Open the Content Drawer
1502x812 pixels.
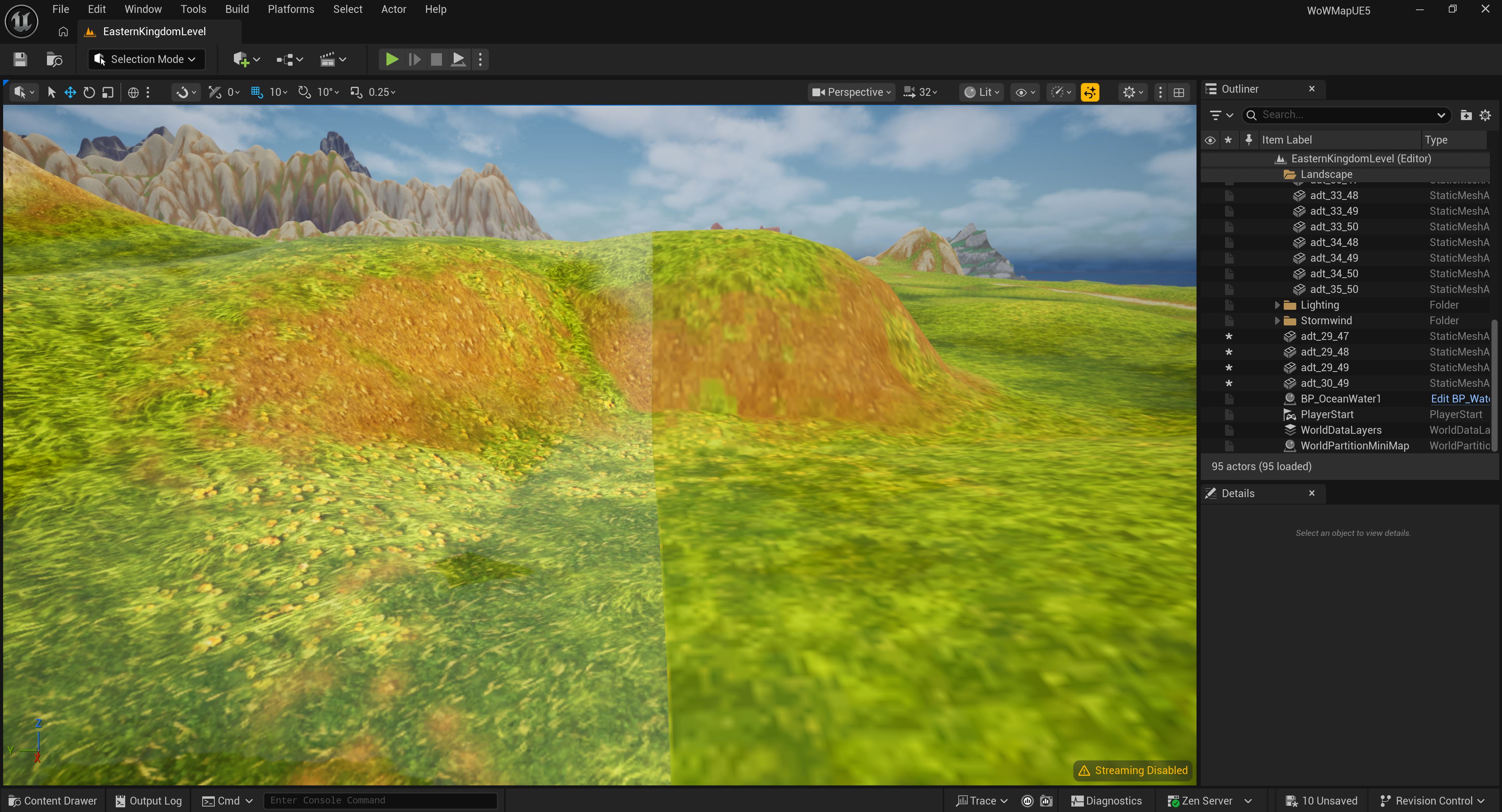(x=53, y=800)
